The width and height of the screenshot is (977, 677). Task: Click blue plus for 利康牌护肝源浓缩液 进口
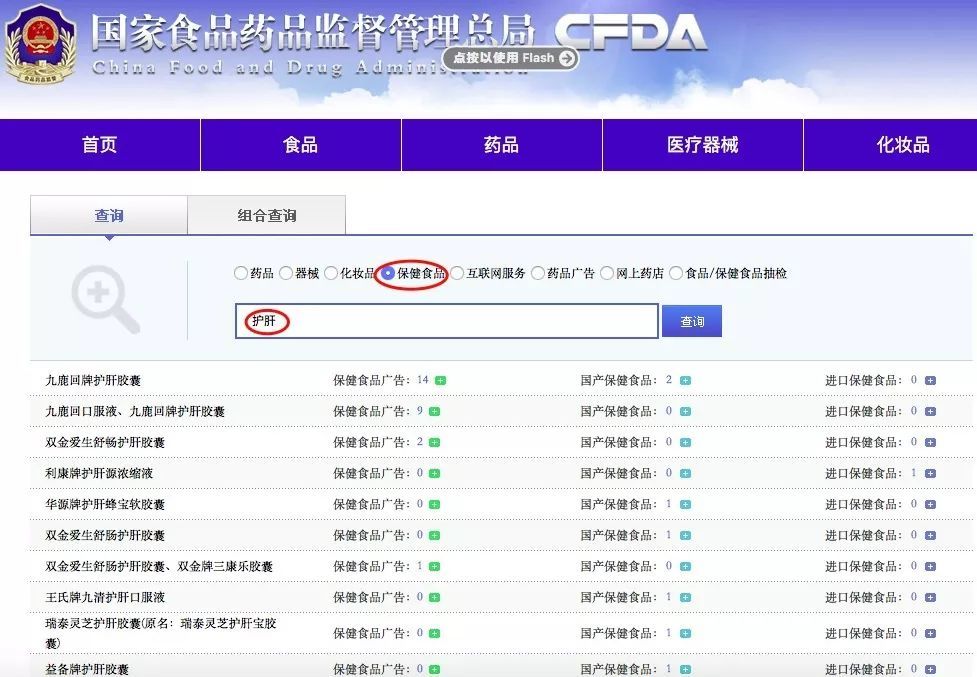click(930, 474)
